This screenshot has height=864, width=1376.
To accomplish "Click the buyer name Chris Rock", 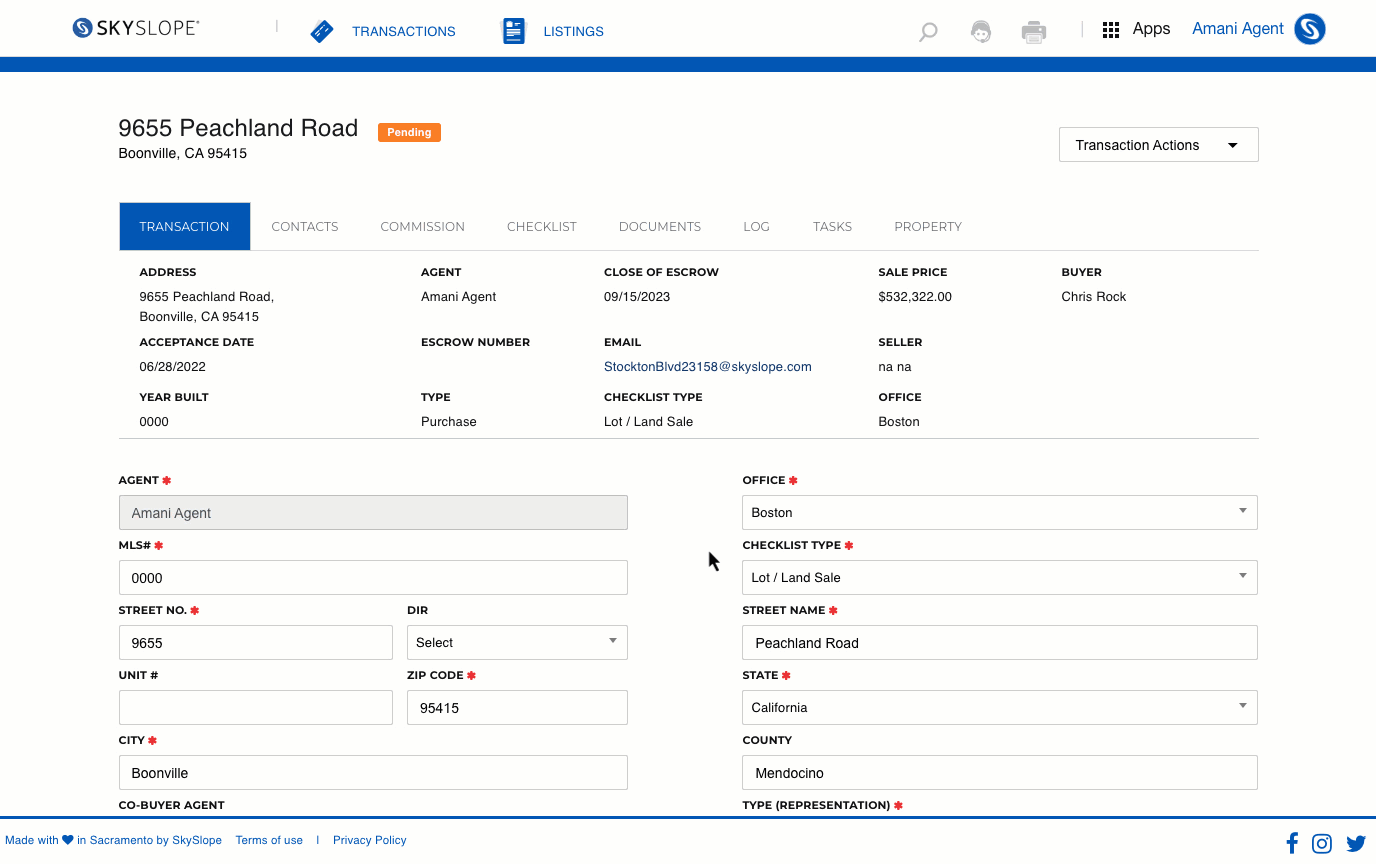I will point(1094,297).
